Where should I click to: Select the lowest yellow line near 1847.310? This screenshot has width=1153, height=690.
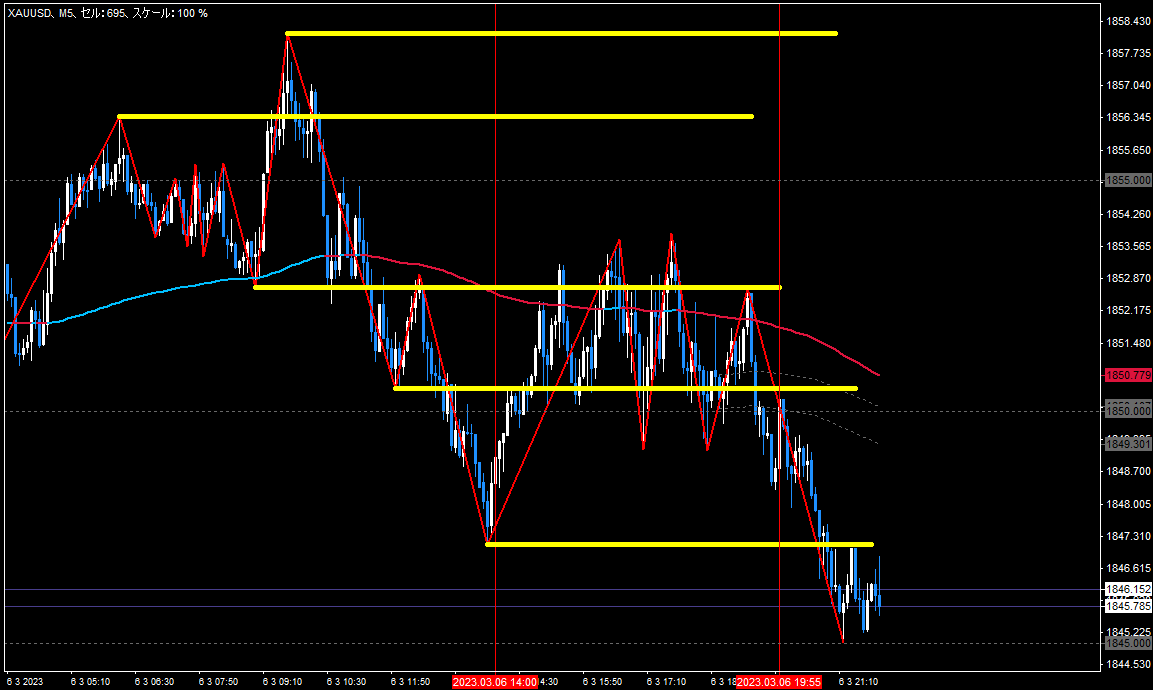[679, 544]
